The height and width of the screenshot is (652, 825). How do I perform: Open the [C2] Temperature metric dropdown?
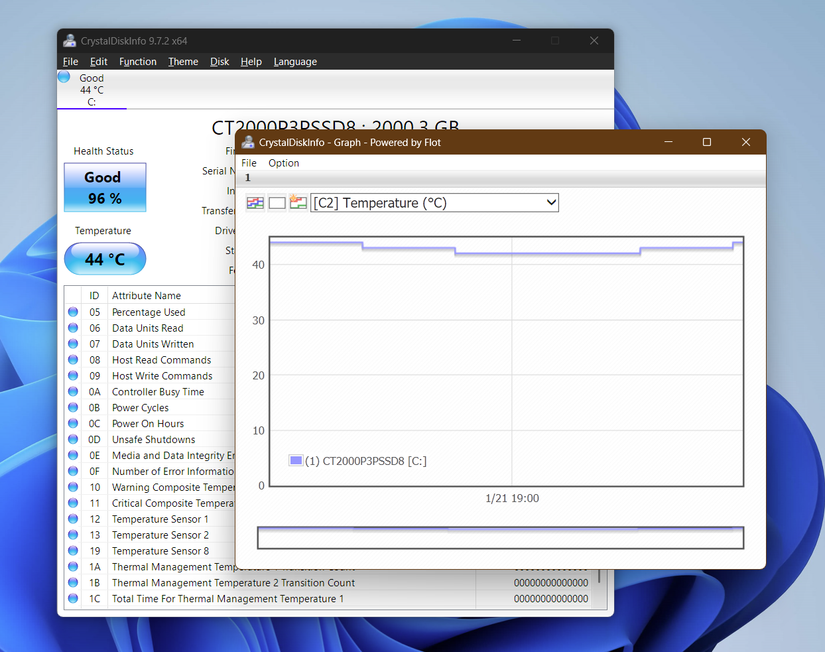(x=434, y=202)
